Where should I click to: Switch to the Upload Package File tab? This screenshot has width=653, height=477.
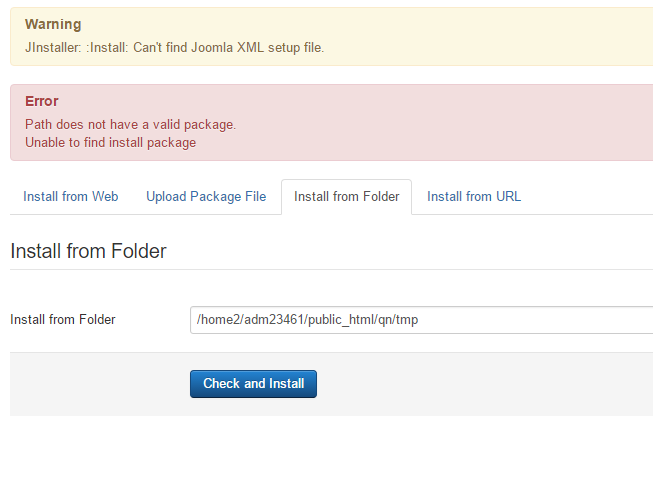(206, 197)
